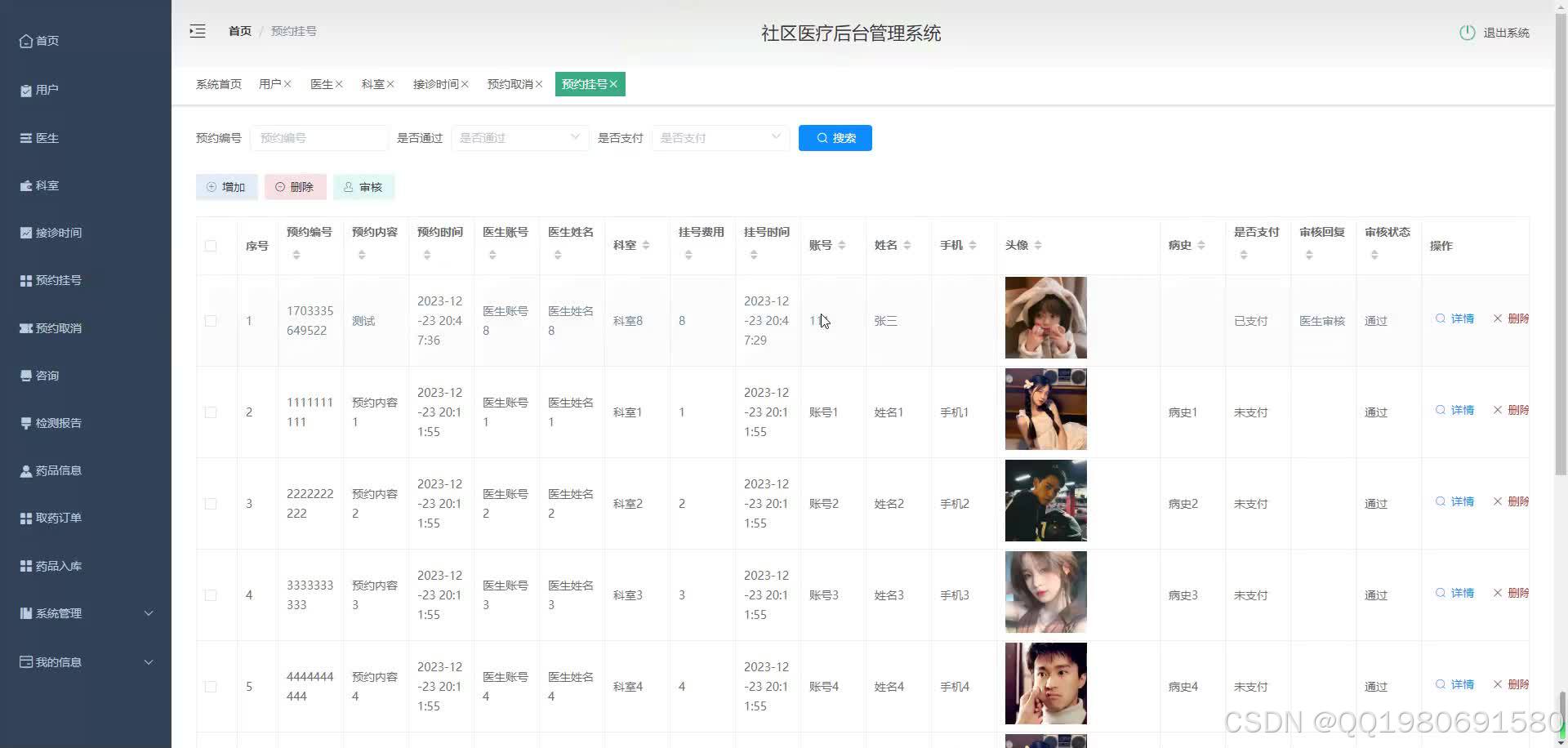1568x748 pixels.
Task: Open the avatar thumbnail in row 1 (张三)
Action: pyautogui.click(x=1046, y=318)
